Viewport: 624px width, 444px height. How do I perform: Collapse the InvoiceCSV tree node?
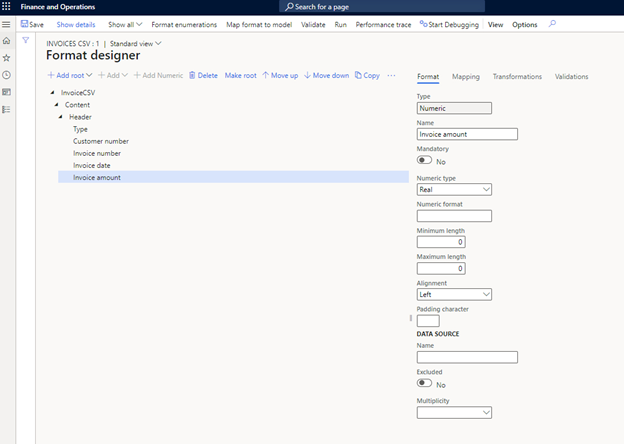pyautogui.click(x=52, y=93)
